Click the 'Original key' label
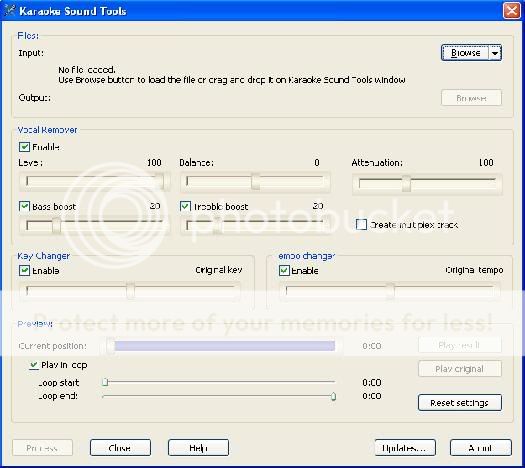This screenshot has width=525, height=468. click(x=219, y=270)
